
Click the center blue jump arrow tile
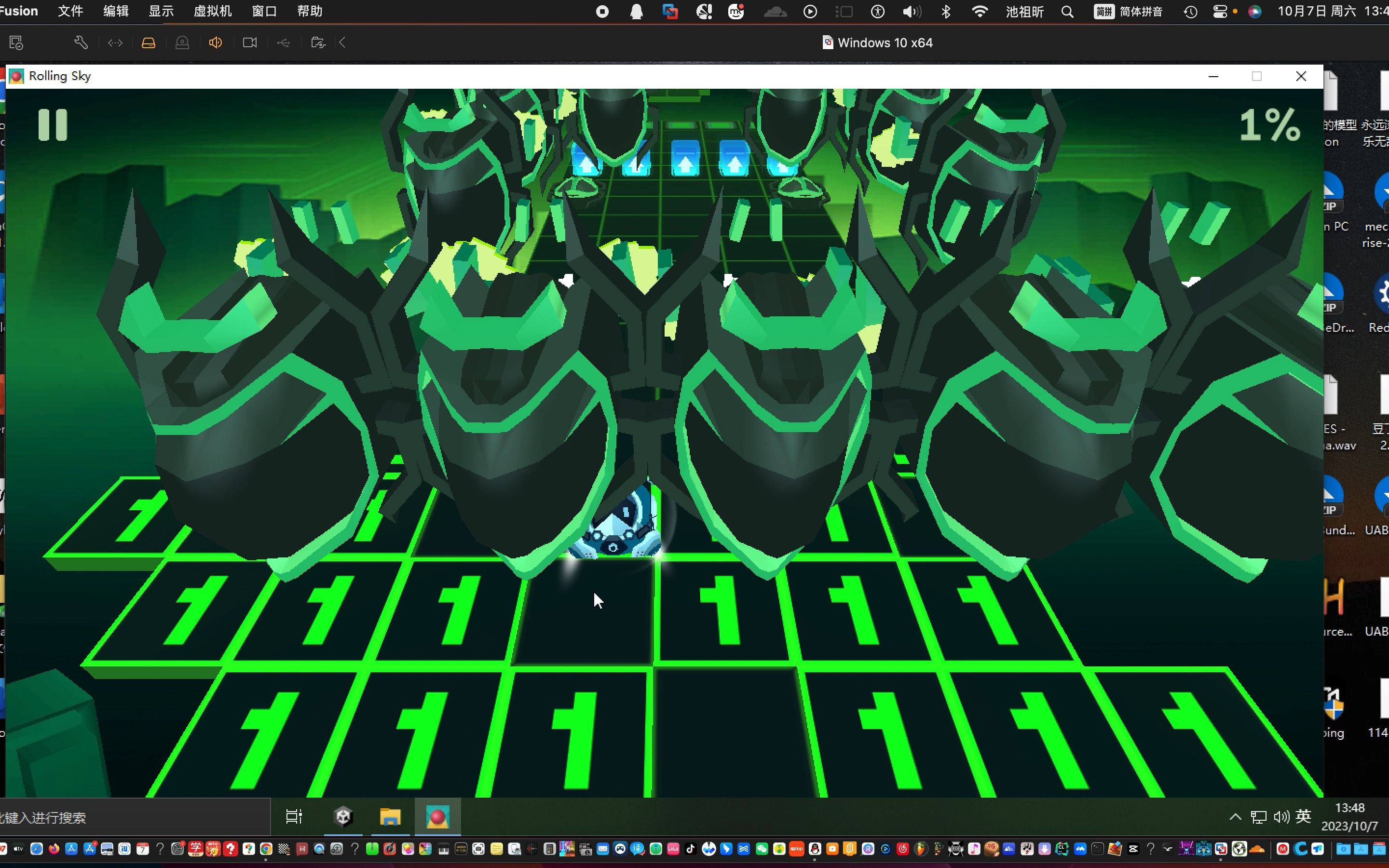[685, 157]
